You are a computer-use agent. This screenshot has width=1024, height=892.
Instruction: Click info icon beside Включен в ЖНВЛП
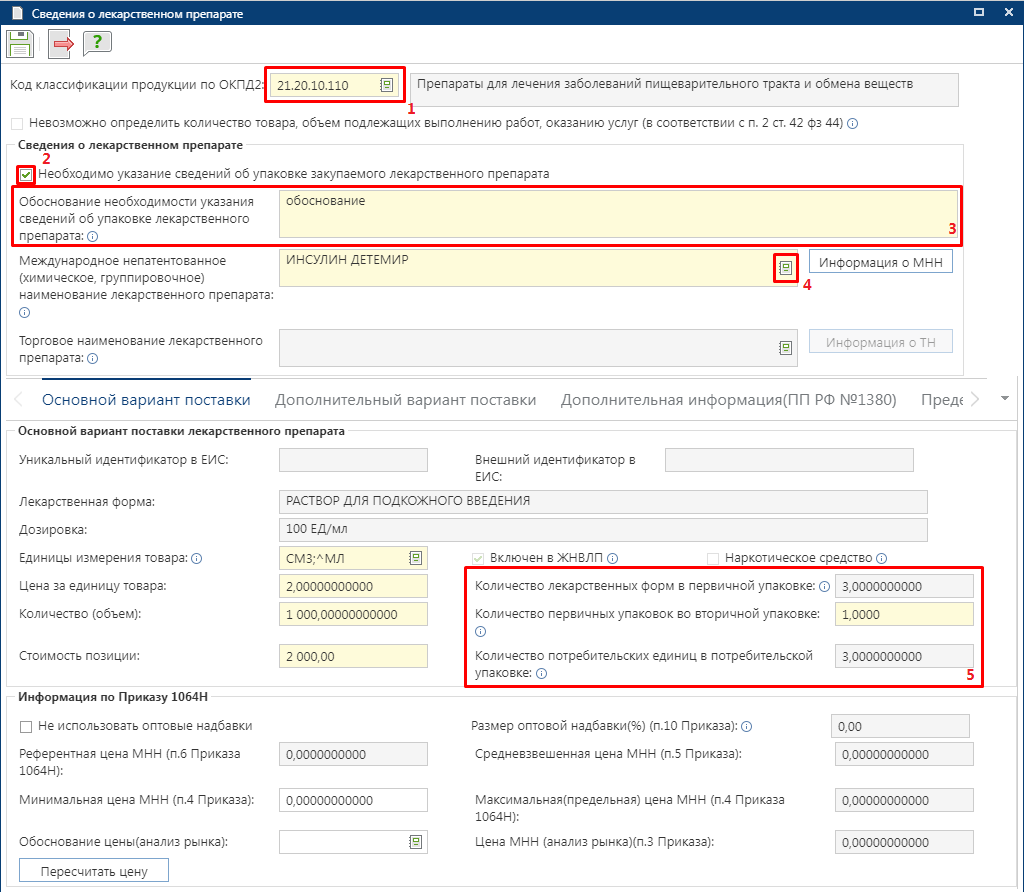[613, 558]
